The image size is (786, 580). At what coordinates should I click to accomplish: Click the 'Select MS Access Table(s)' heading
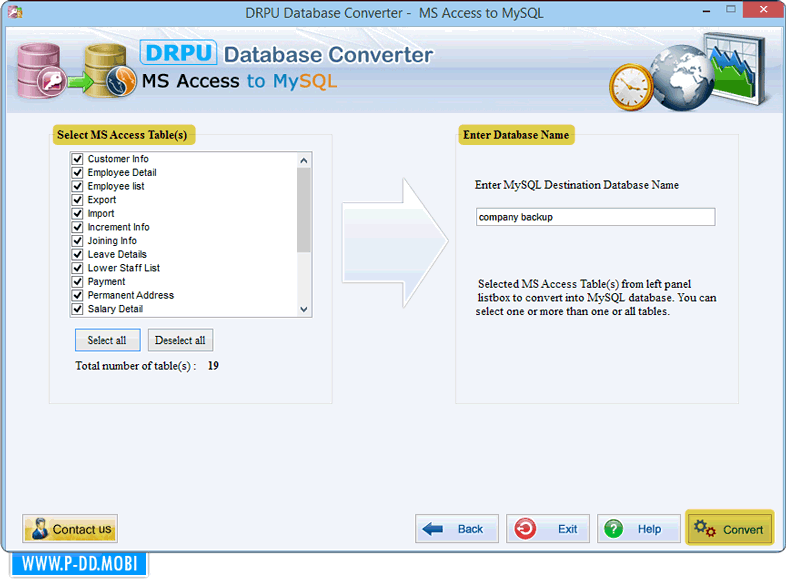(x=122, y=135)
